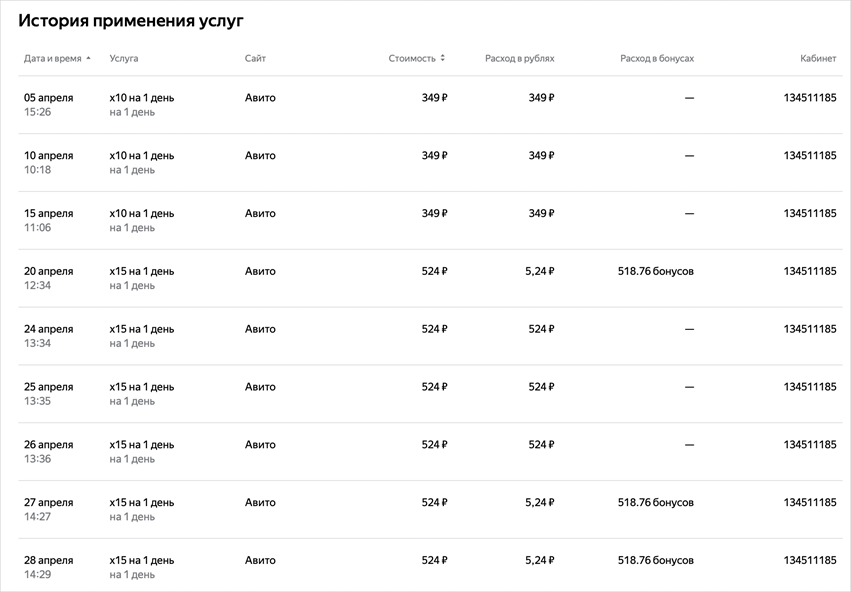This screenshot has height=592, width=851.
Task: Select the Услуга column header
Action: (124, 59)
